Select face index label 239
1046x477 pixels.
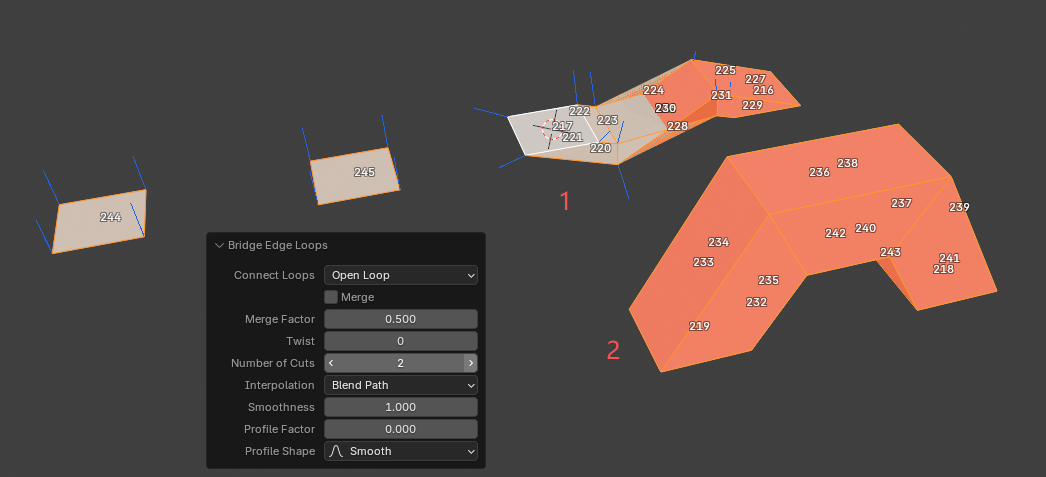tap(959, 207)
